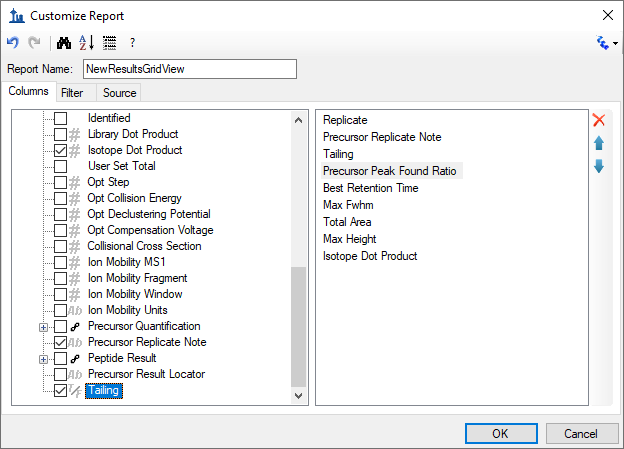Screen dimensions: 624x449
Task: Enable the Ion Mobility Units checkbox
Action: click(x=60, y=310)
